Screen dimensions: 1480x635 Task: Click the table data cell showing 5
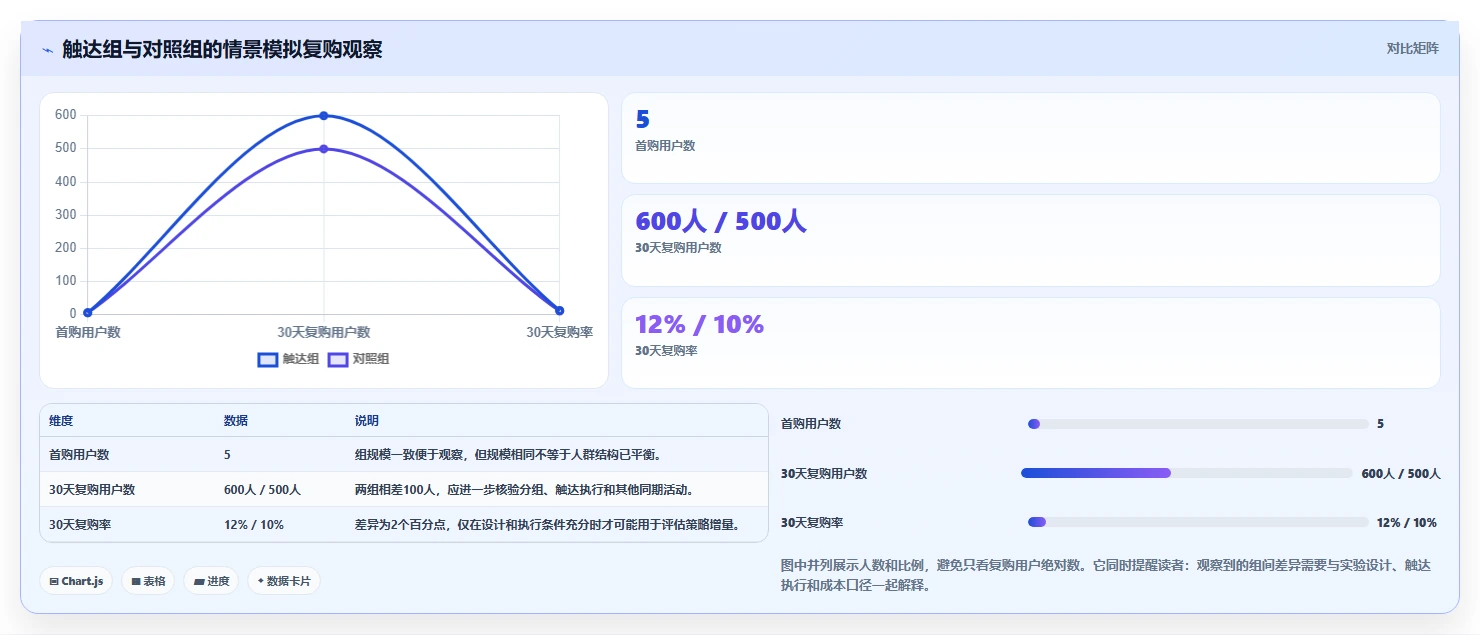(227, 455)
